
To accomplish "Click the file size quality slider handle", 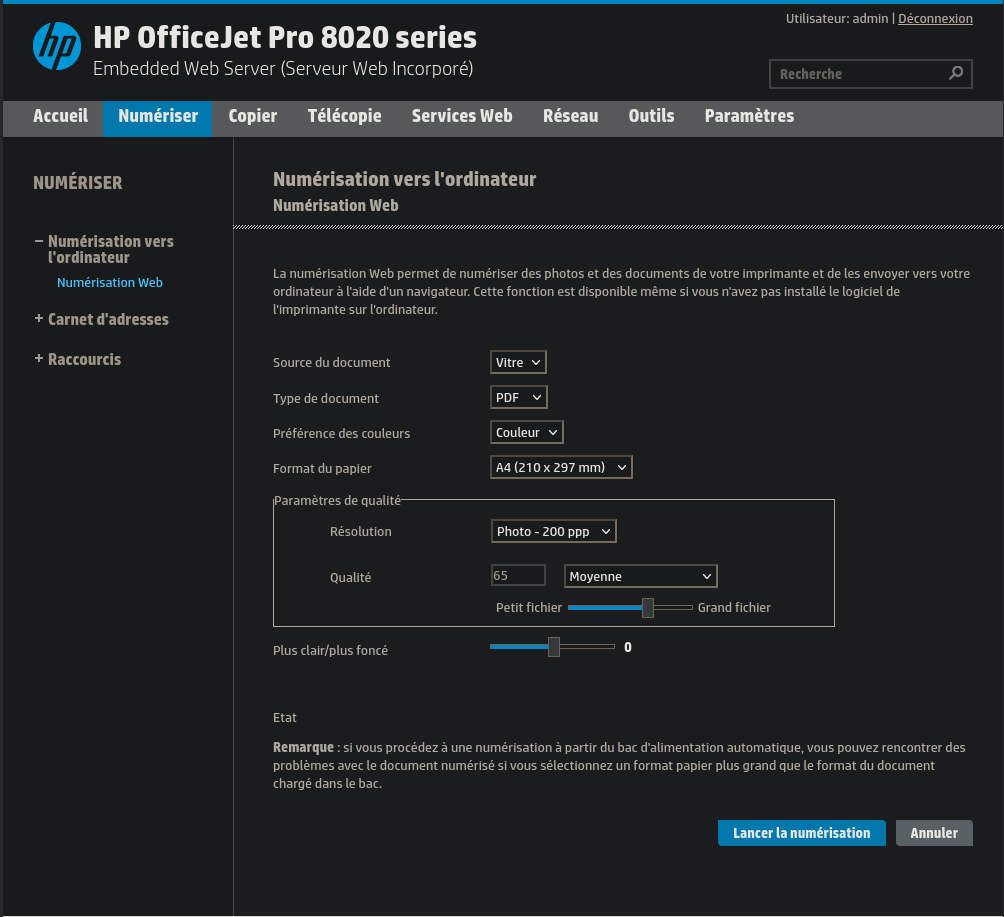I will click(648, 608).
